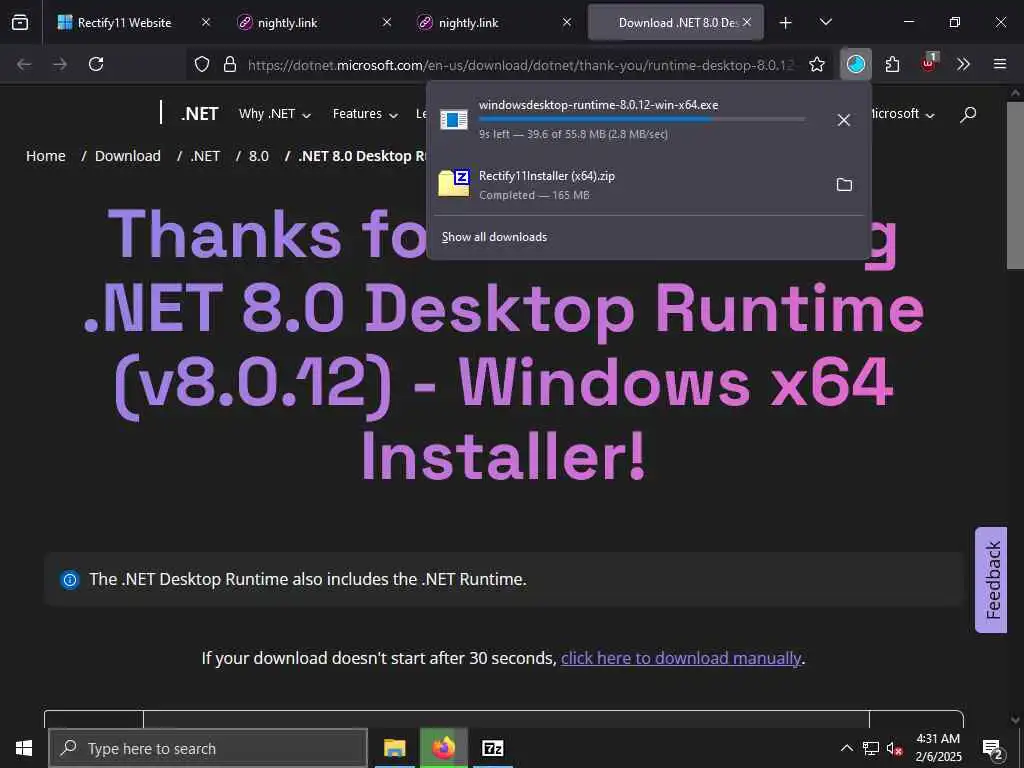Expand the Features menu

365,114
